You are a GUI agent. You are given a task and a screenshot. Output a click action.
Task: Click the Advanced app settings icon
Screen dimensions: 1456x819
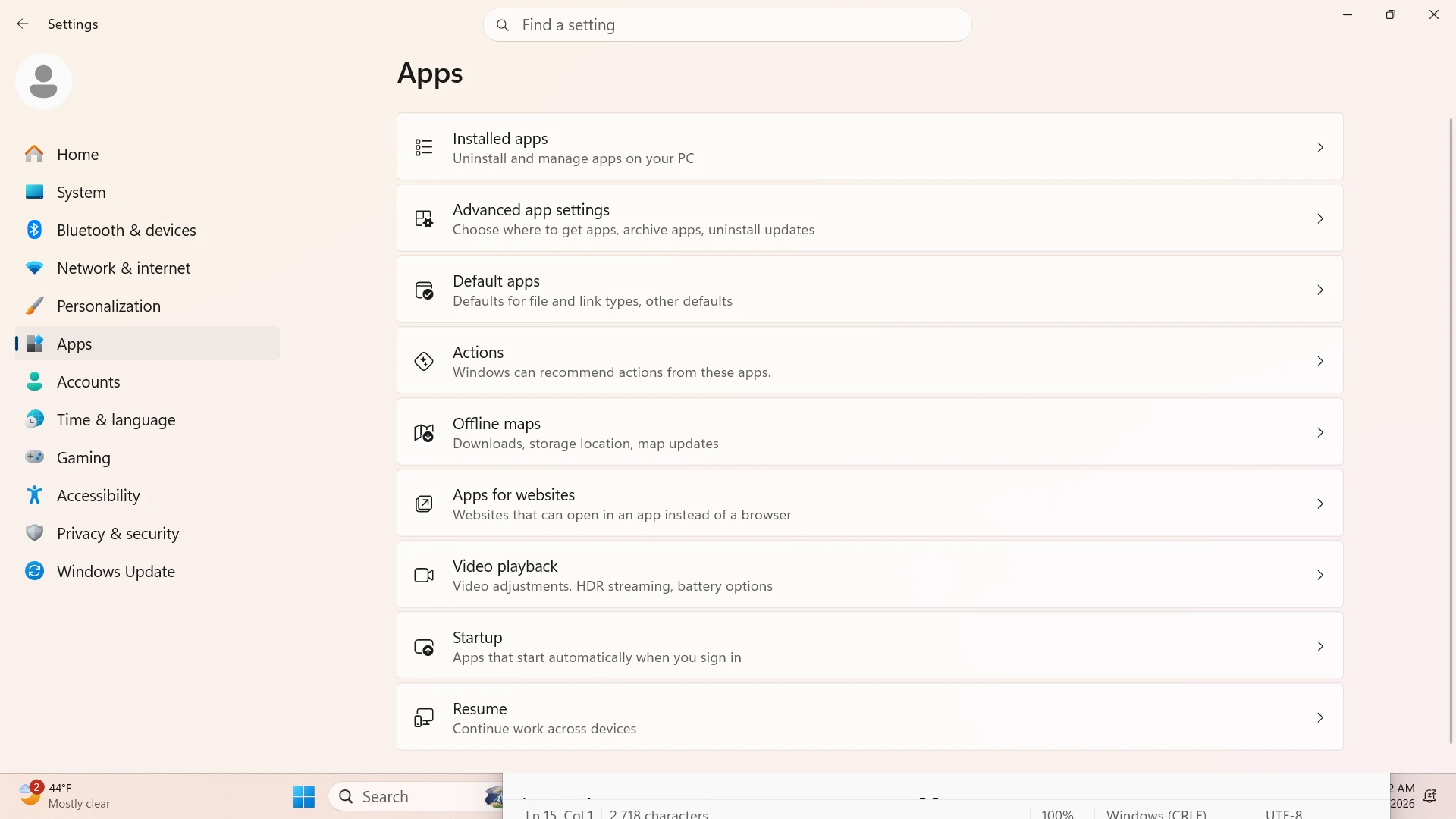coord(424,218)
